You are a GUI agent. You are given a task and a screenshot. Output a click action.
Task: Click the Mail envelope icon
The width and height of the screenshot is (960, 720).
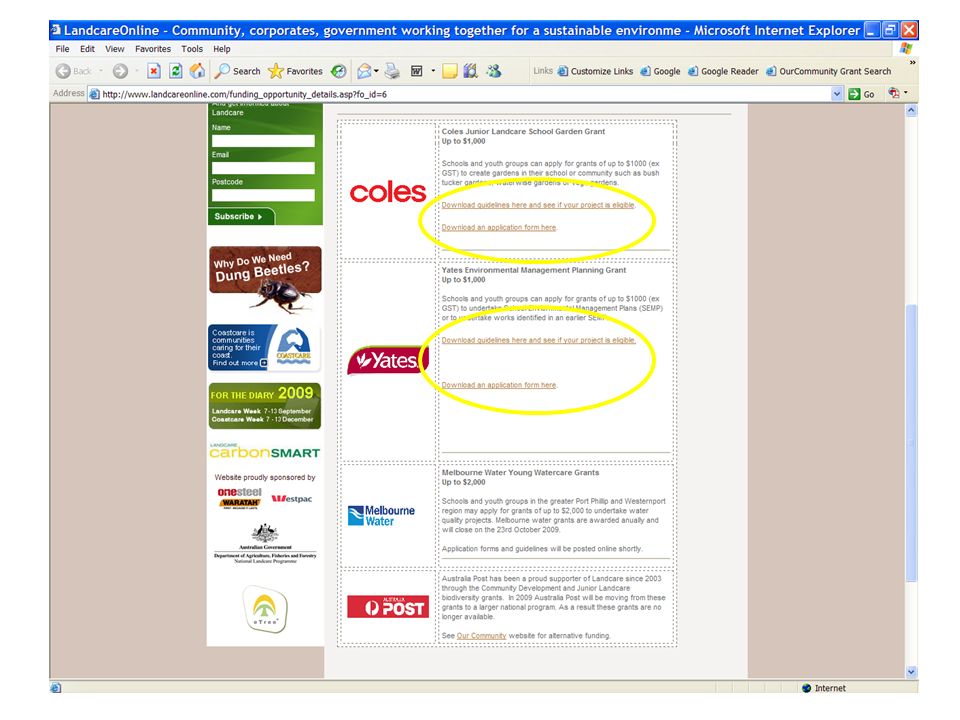point(364,71)
